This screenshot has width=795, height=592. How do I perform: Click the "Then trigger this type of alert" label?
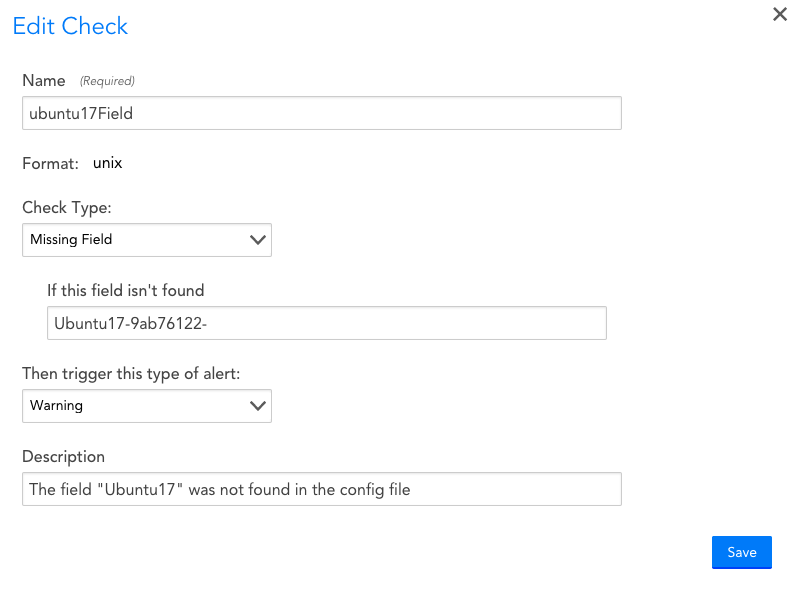pos(131,374)
